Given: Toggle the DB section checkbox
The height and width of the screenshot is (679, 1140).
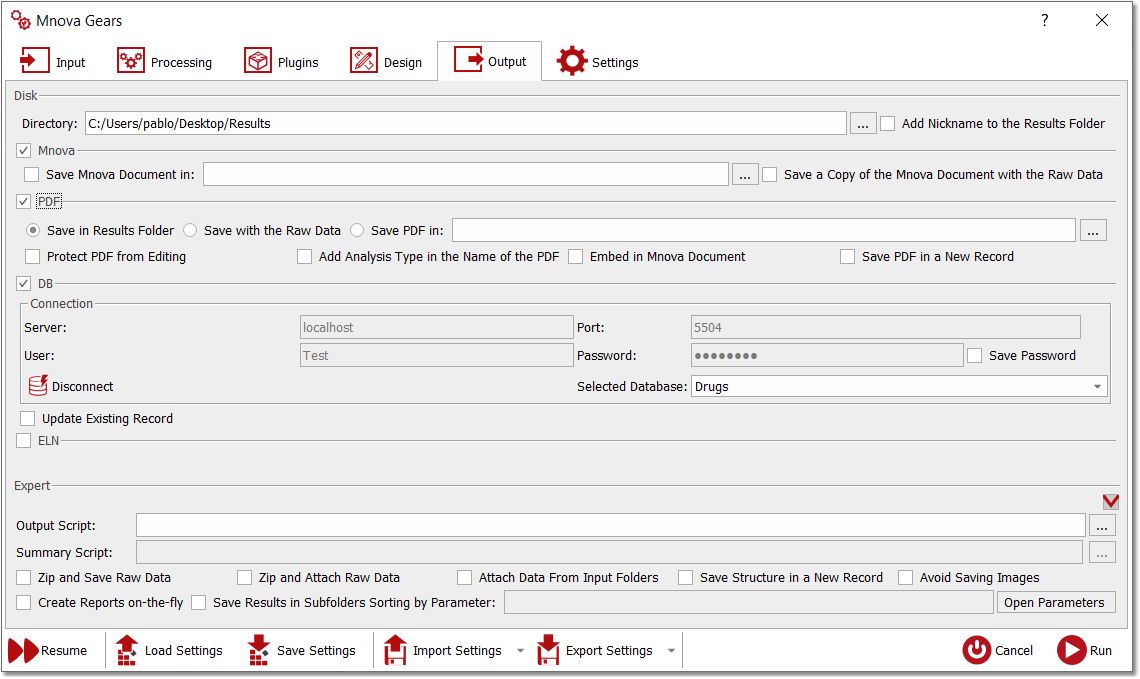Looking at the screenshot, I should 23,284.
